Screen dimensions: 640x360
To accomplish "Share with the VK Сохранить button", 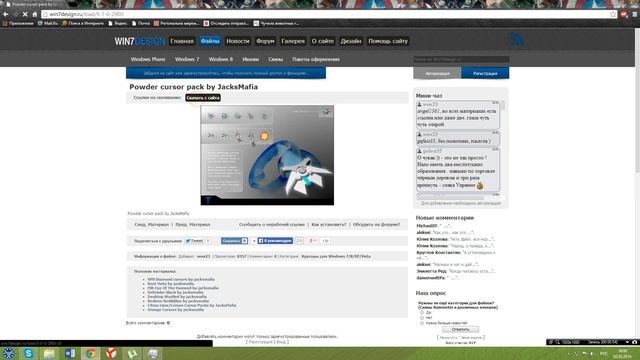I will click(234, 241).
